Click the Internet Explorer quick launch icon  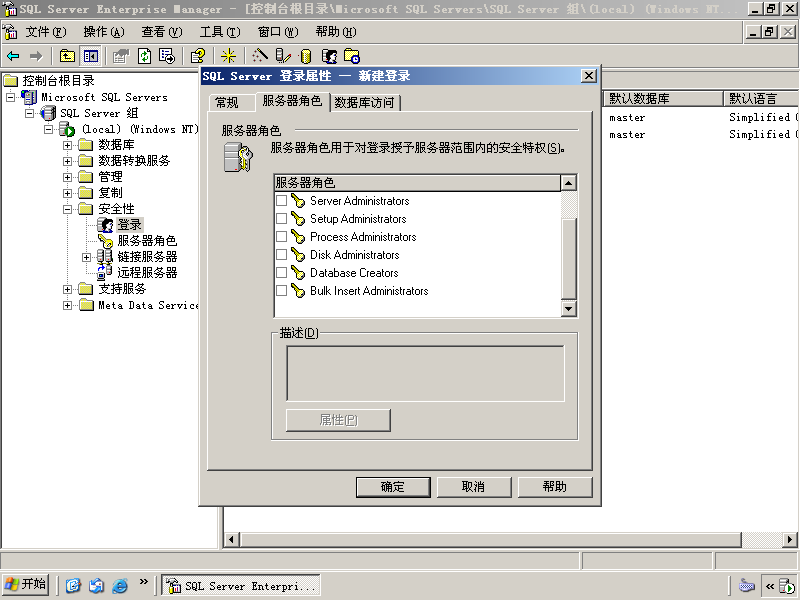(120, 585)
